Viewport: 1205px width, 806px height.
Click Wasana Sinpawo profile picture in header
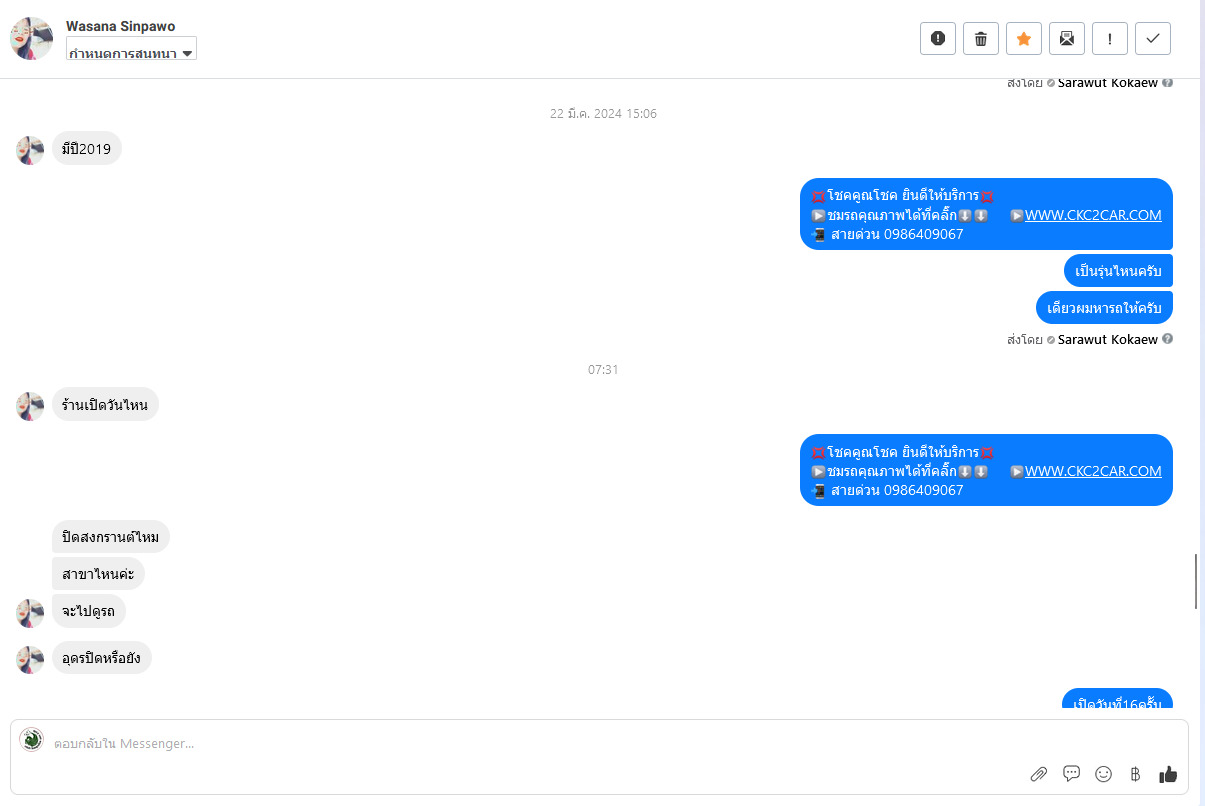point(32,39)
